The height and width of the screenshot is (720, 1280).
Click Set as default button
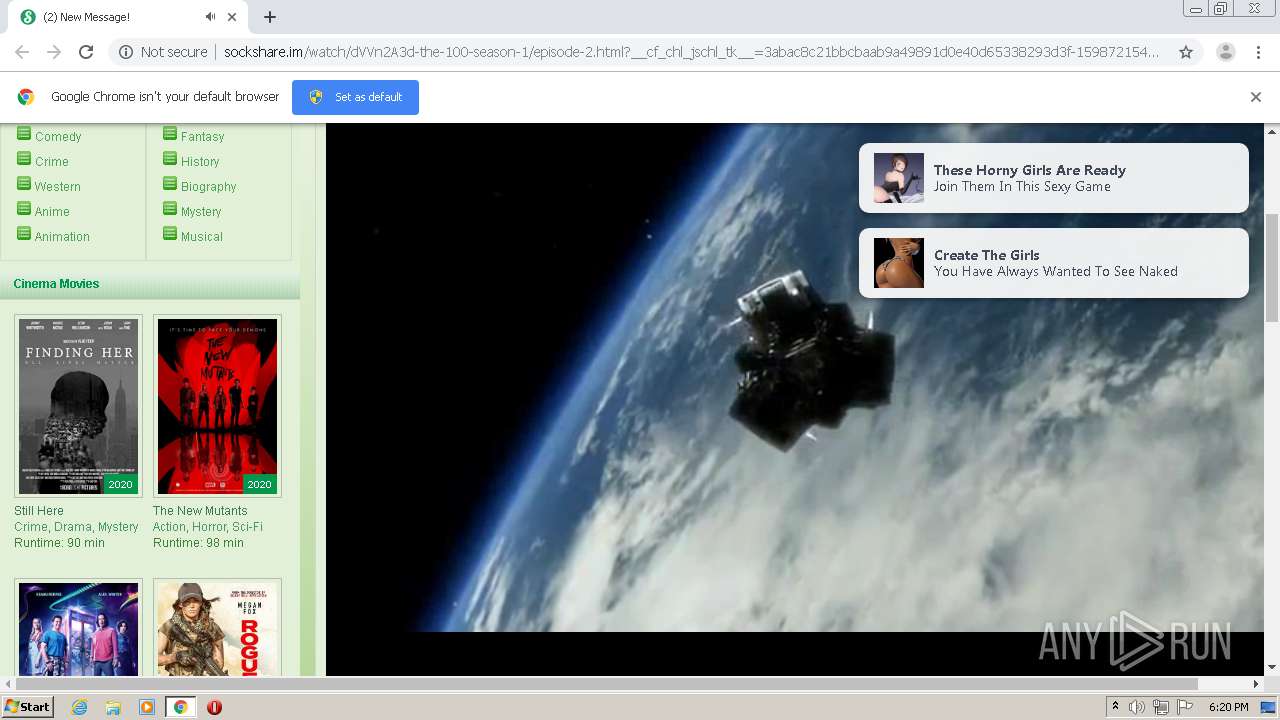tap(355, 97)
